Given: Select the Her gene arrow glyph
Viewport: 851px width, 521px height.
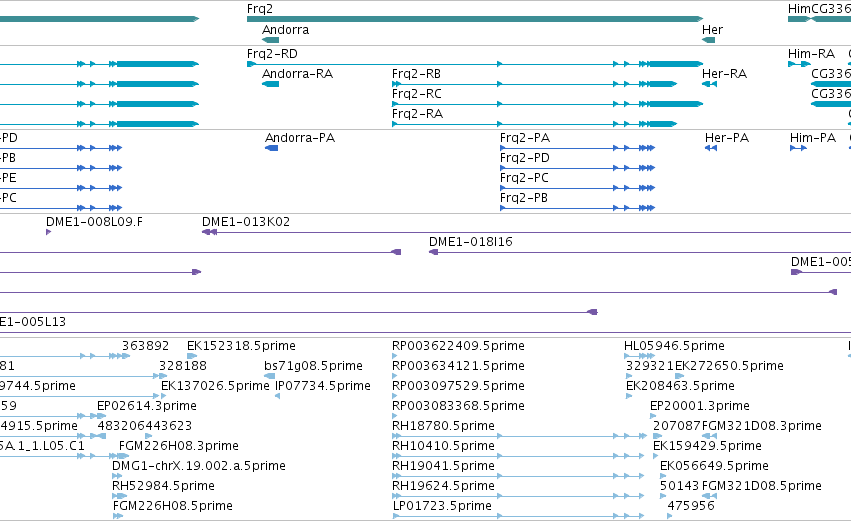Looking at the screenshot, I should [708, 40].
